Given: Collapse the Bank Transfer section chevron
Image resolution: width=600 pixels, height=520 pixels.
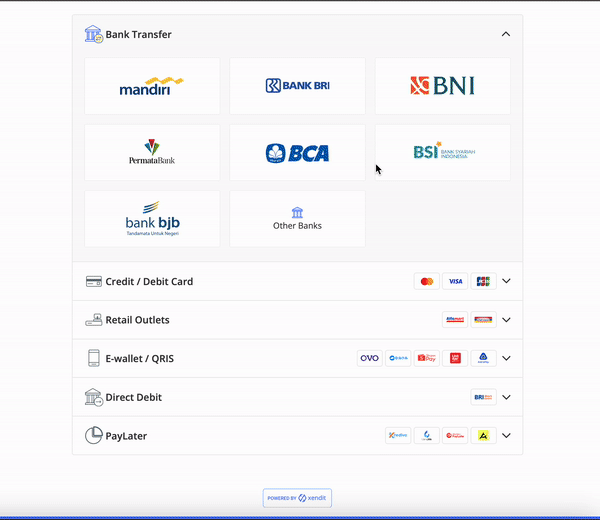Looking at the screenshot, I should 506,34.
